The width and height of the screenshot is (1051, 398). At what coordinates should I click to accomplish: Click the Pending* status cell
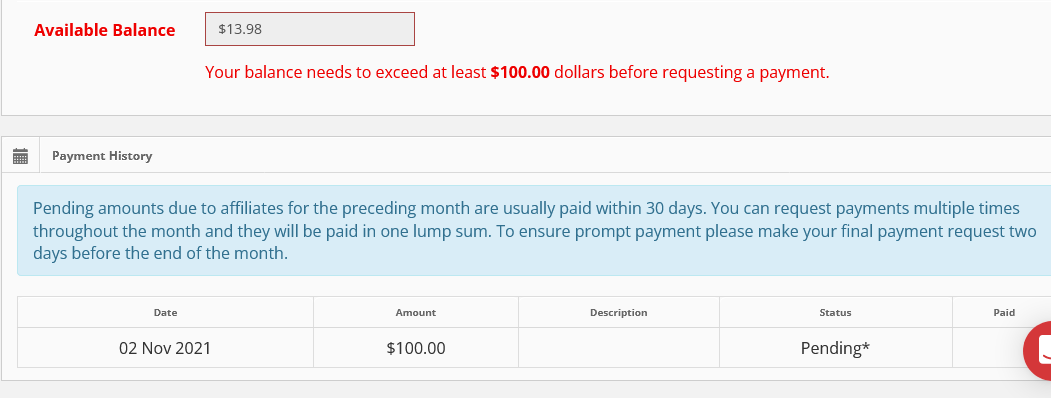click(835, 348)
